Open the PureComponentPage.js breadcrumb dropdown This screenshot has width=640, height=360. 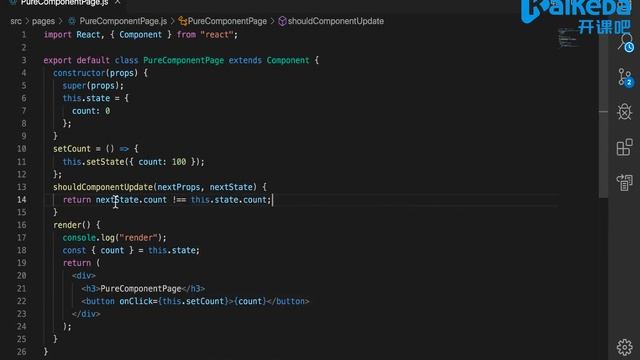[123, 21]
